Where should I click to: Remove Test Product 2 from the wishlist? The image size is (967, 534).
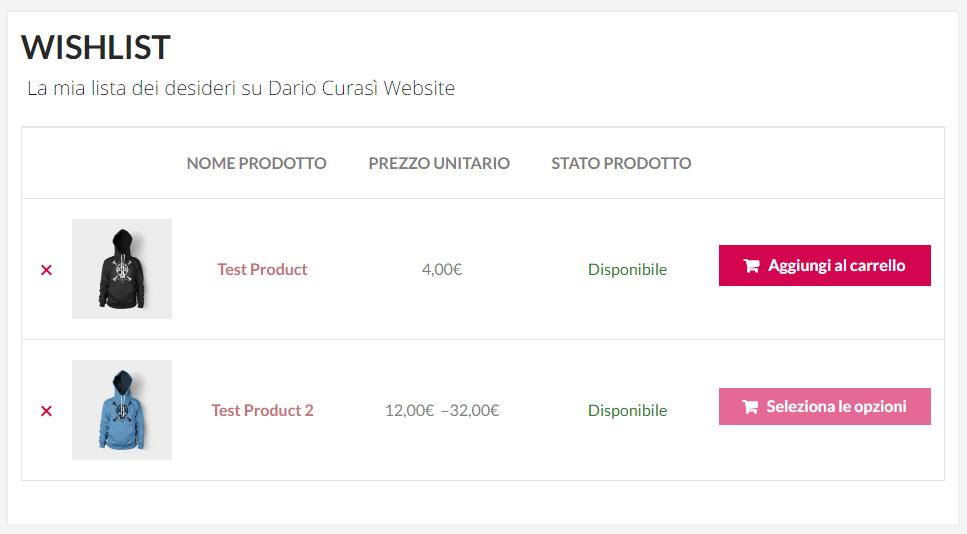tap(46, 411)
